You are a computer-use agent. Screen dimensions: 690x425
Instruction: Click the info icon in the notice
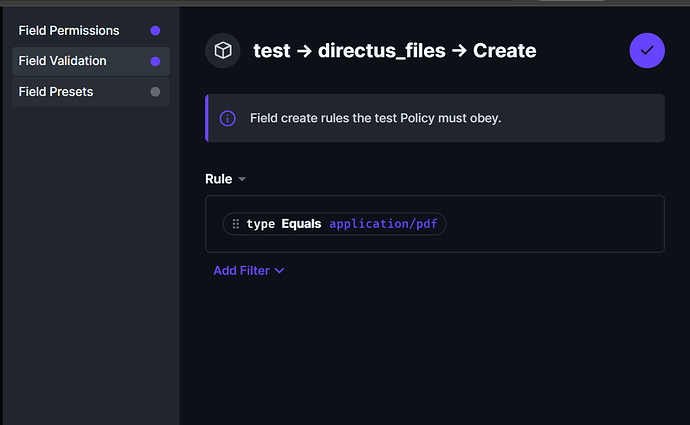click(x=228, y=119)
